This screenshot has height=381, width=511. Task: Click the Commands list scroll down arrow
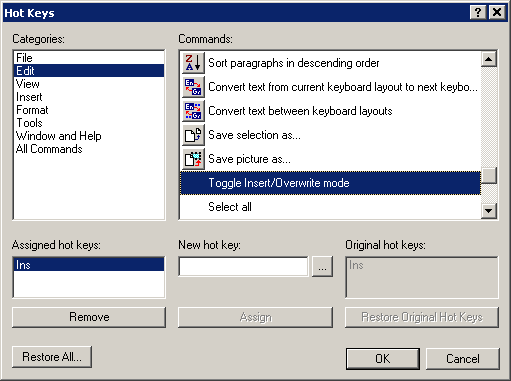(x=489, y=211)
